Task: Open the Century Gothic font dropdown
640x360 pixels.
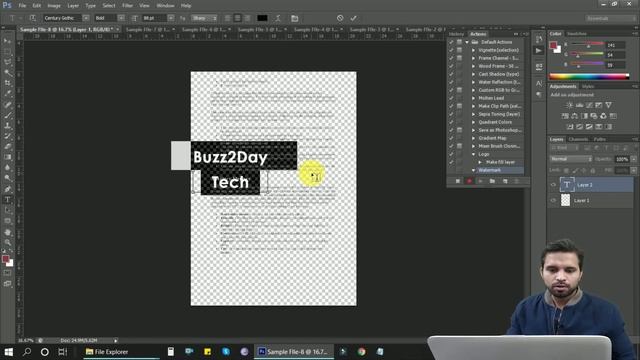Action: tap(86, 18)
